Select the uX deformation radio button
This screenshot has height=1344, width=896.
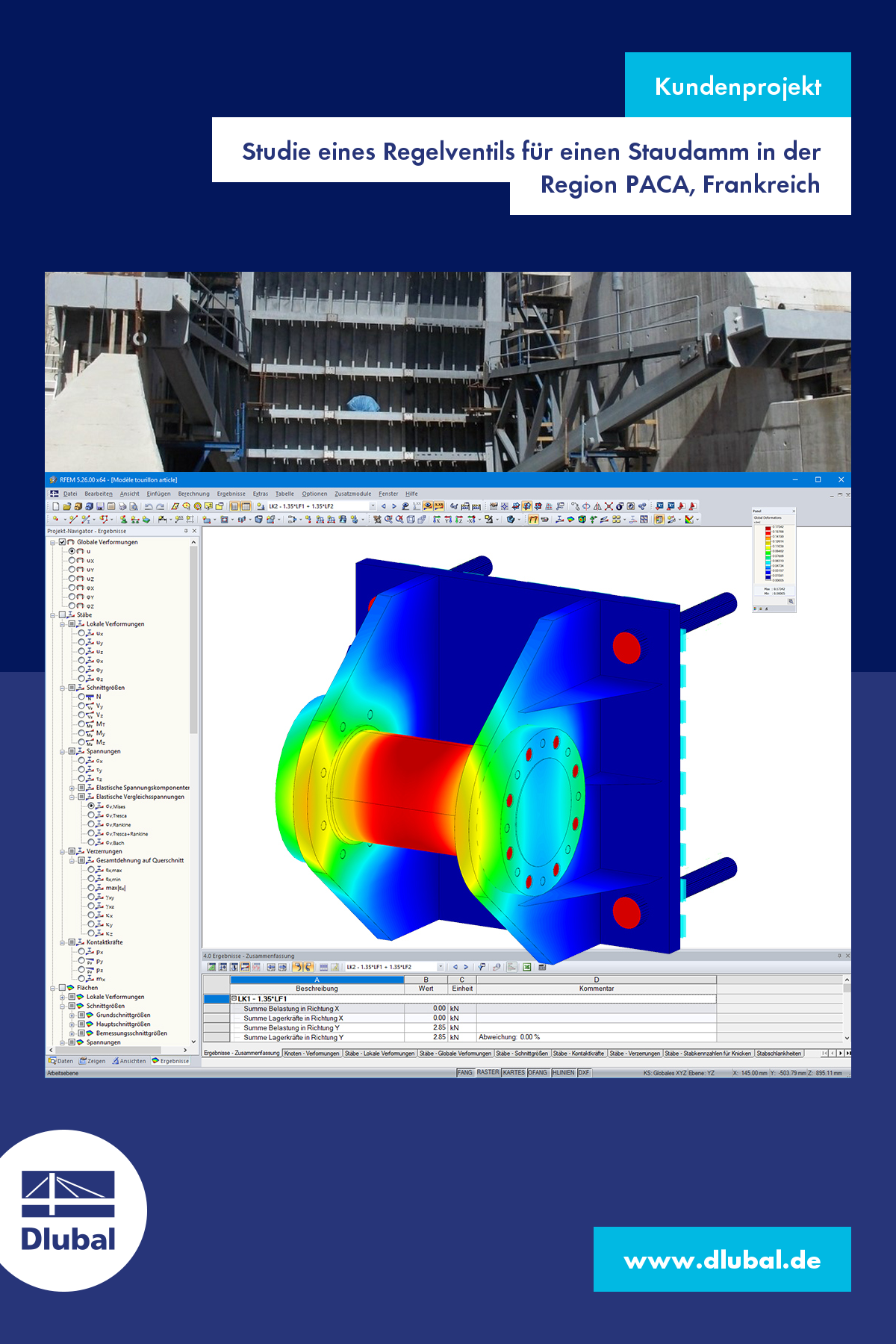pyautogui.click(x=72, y=560)
